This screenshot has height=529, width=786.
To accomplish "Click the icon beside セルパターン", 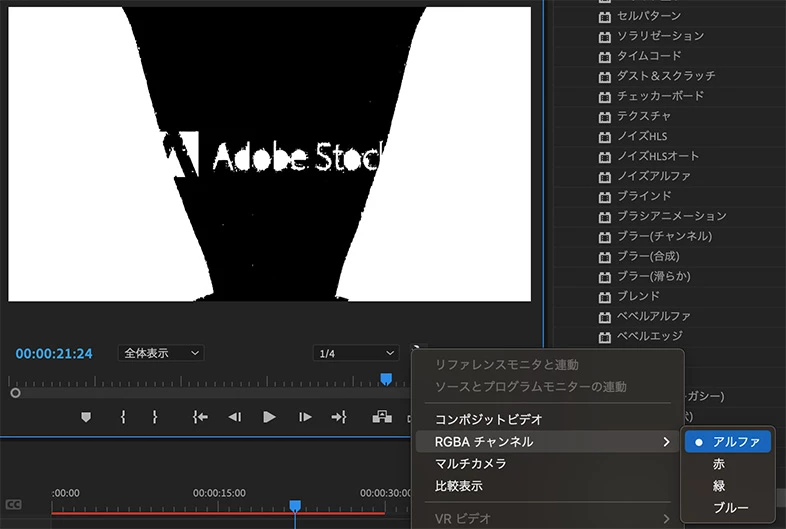I will click(605, 17).
